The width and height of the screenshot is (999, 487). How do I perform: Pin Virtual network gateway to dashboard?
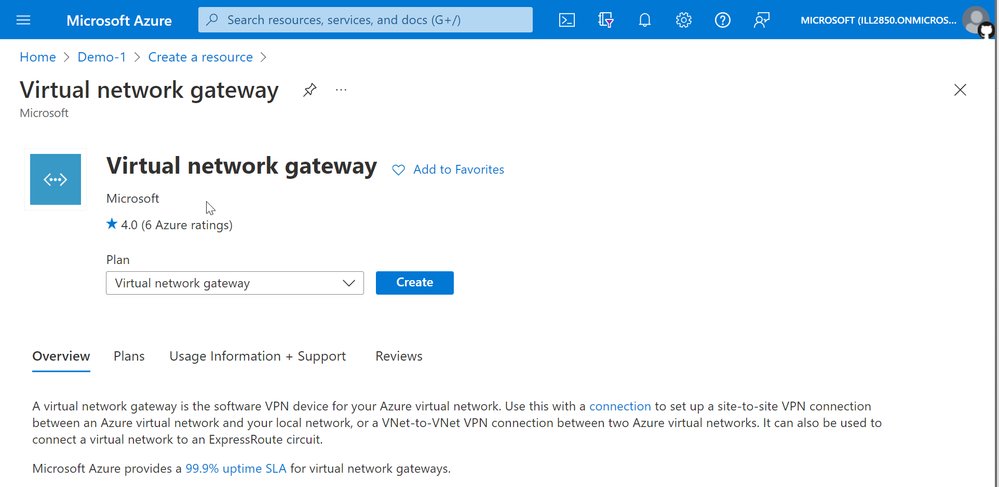click(x=310, y=90)
